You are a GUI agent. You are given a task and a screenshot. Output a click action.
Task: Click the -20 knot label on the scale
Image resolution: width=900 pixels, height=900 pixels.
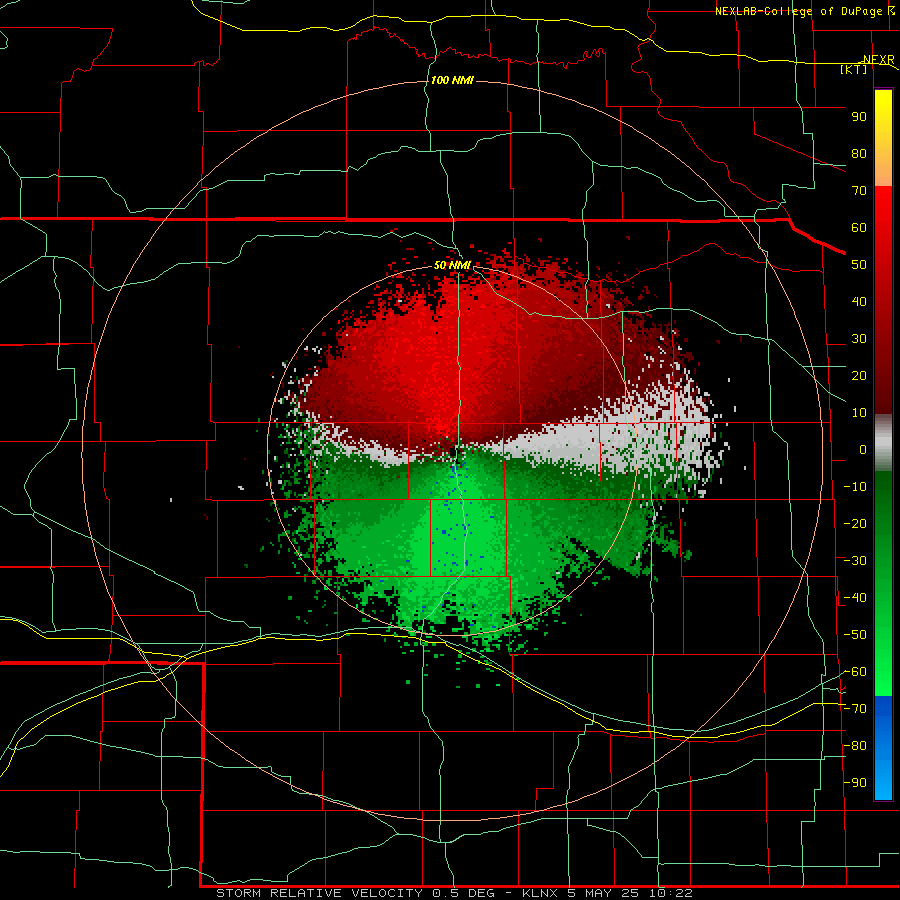tap(855, 524)
